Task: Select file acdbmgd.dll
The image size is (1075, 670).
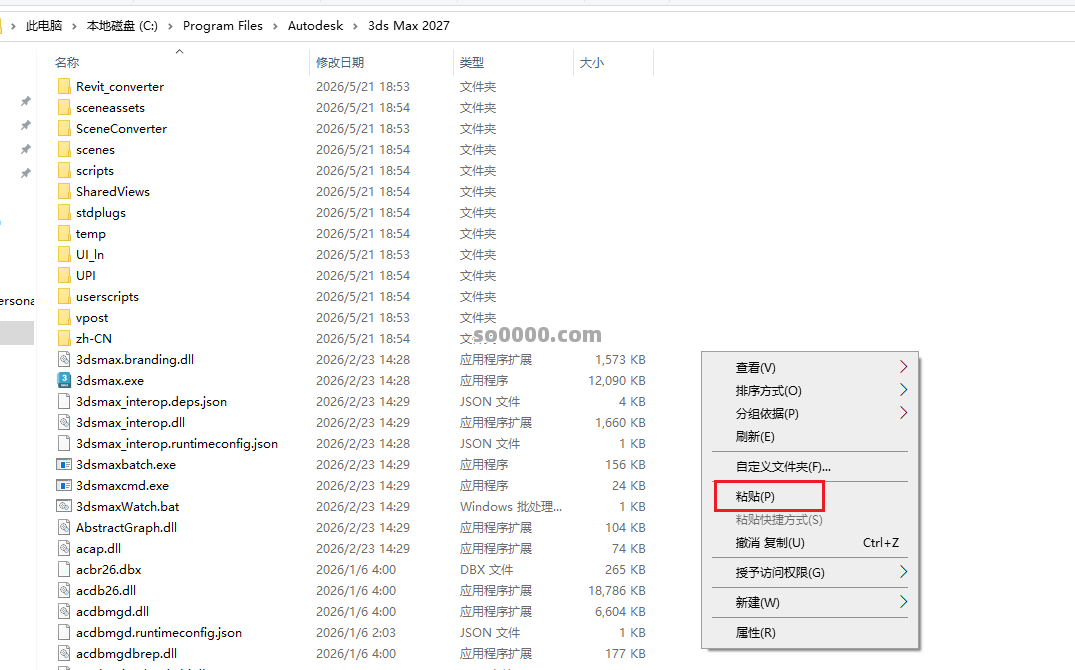Action: [112, 612]
